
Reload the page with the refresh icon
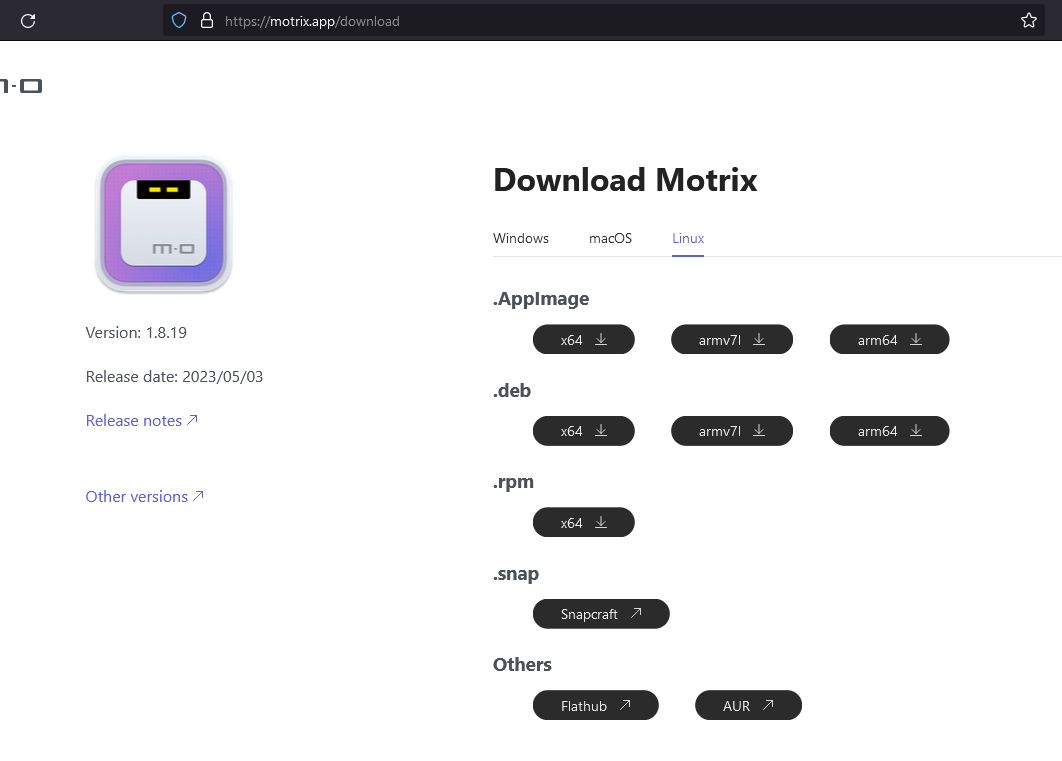(x=28, y=21)
